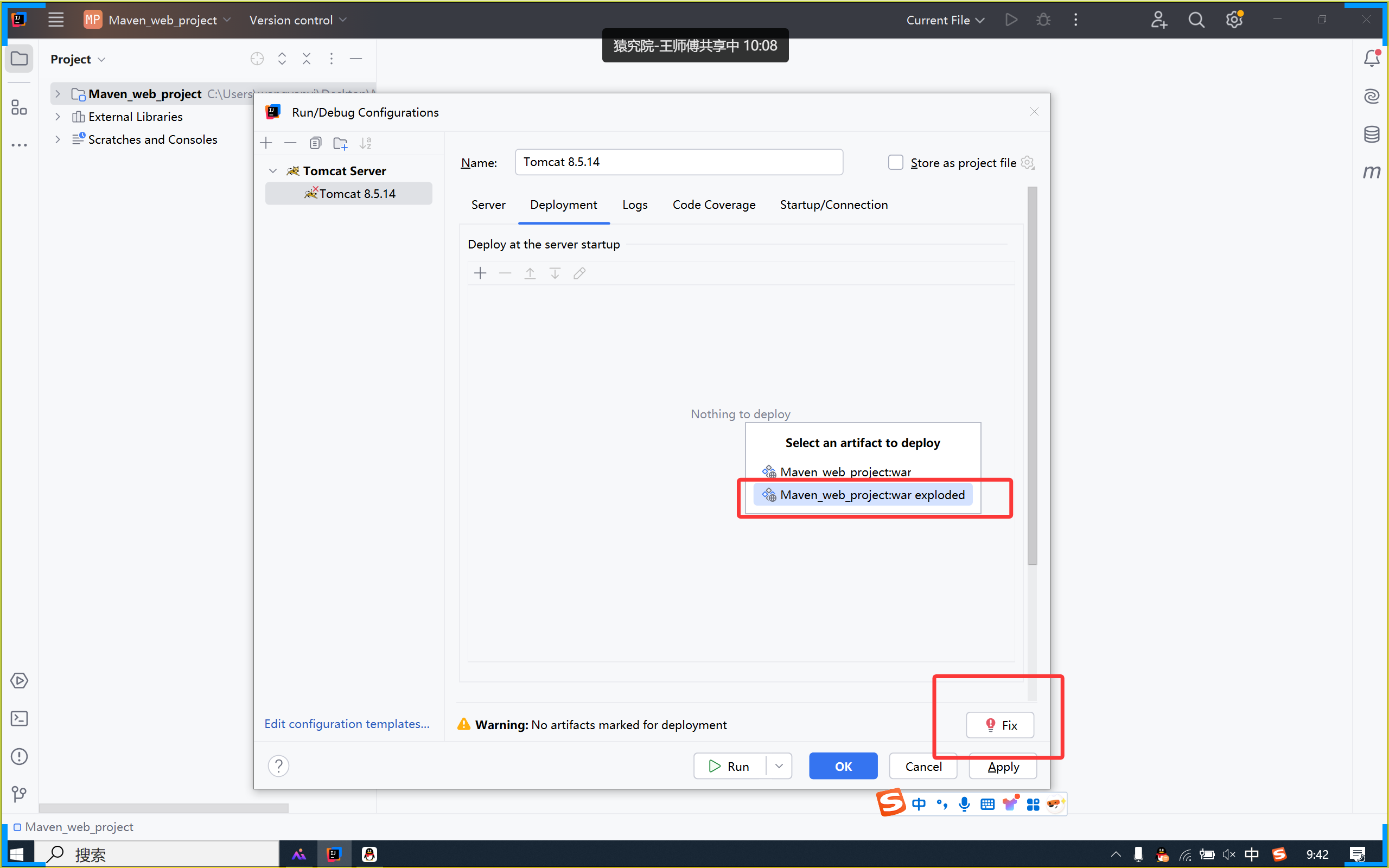
Task: Select Maven_web_project:war artifact
Action: click(x=863, y=472)
